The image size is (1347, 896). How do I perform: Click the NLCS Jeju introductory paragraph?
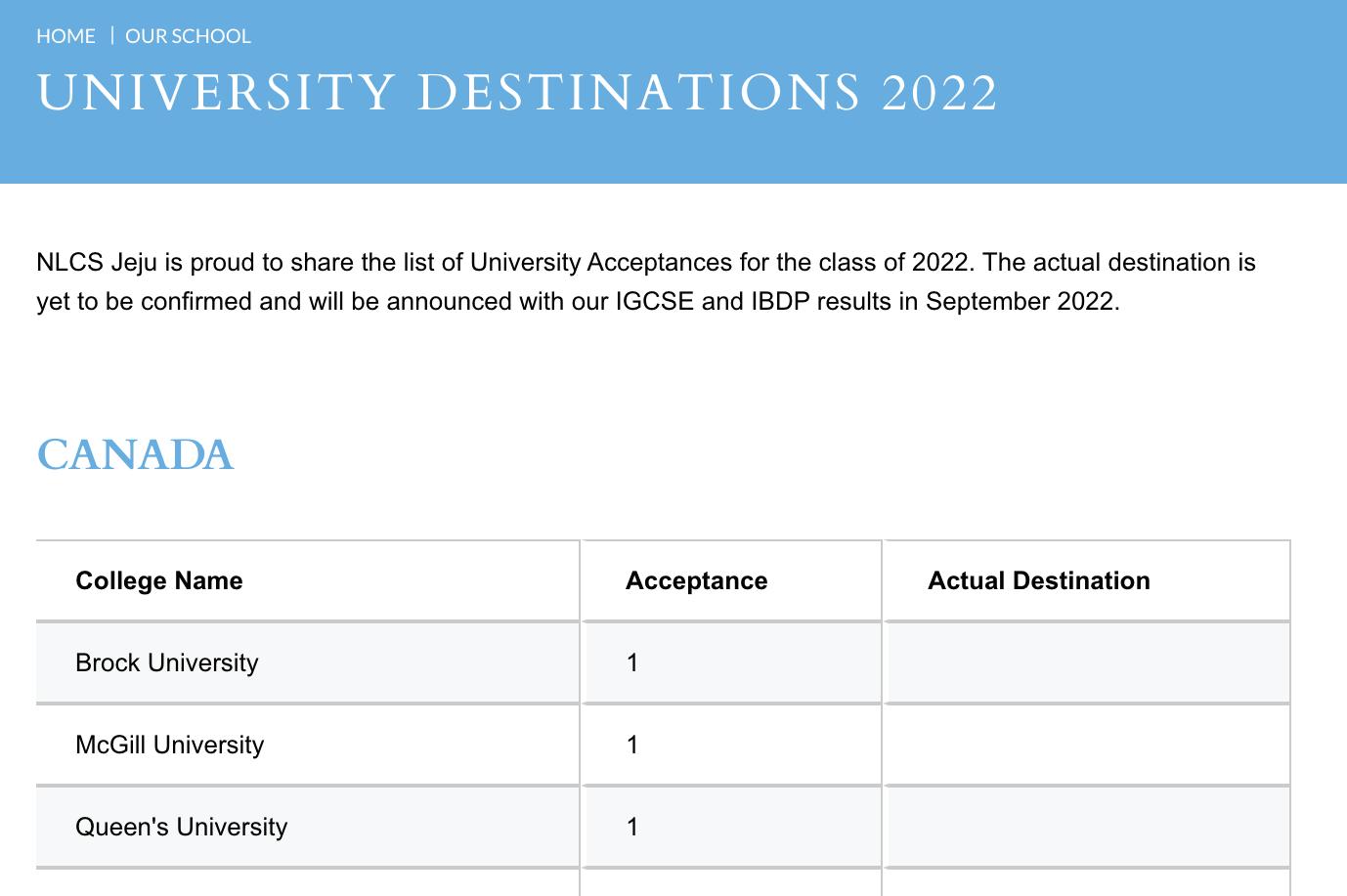point(645,263)
